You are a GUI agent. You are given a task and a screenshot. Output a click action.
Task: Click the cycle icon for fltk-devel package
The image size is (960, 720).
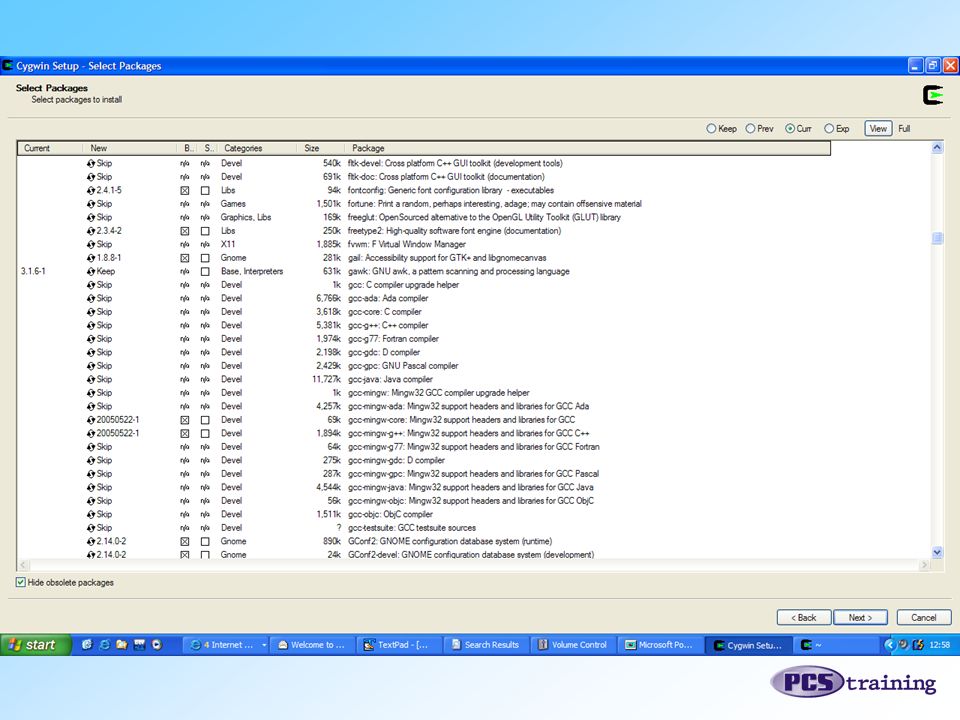(x=91, y=163)
